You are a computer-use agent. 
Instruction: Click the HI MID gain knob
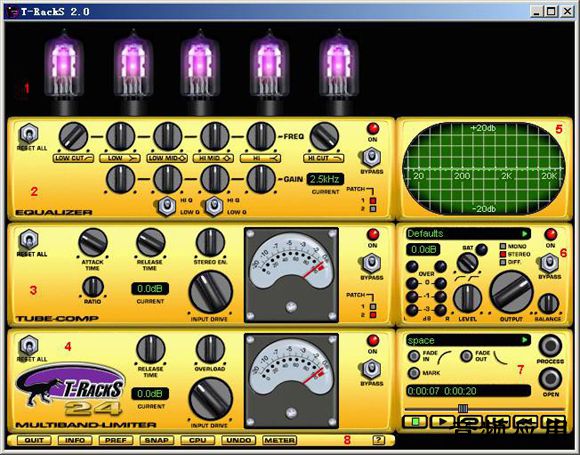coord(215,179)
